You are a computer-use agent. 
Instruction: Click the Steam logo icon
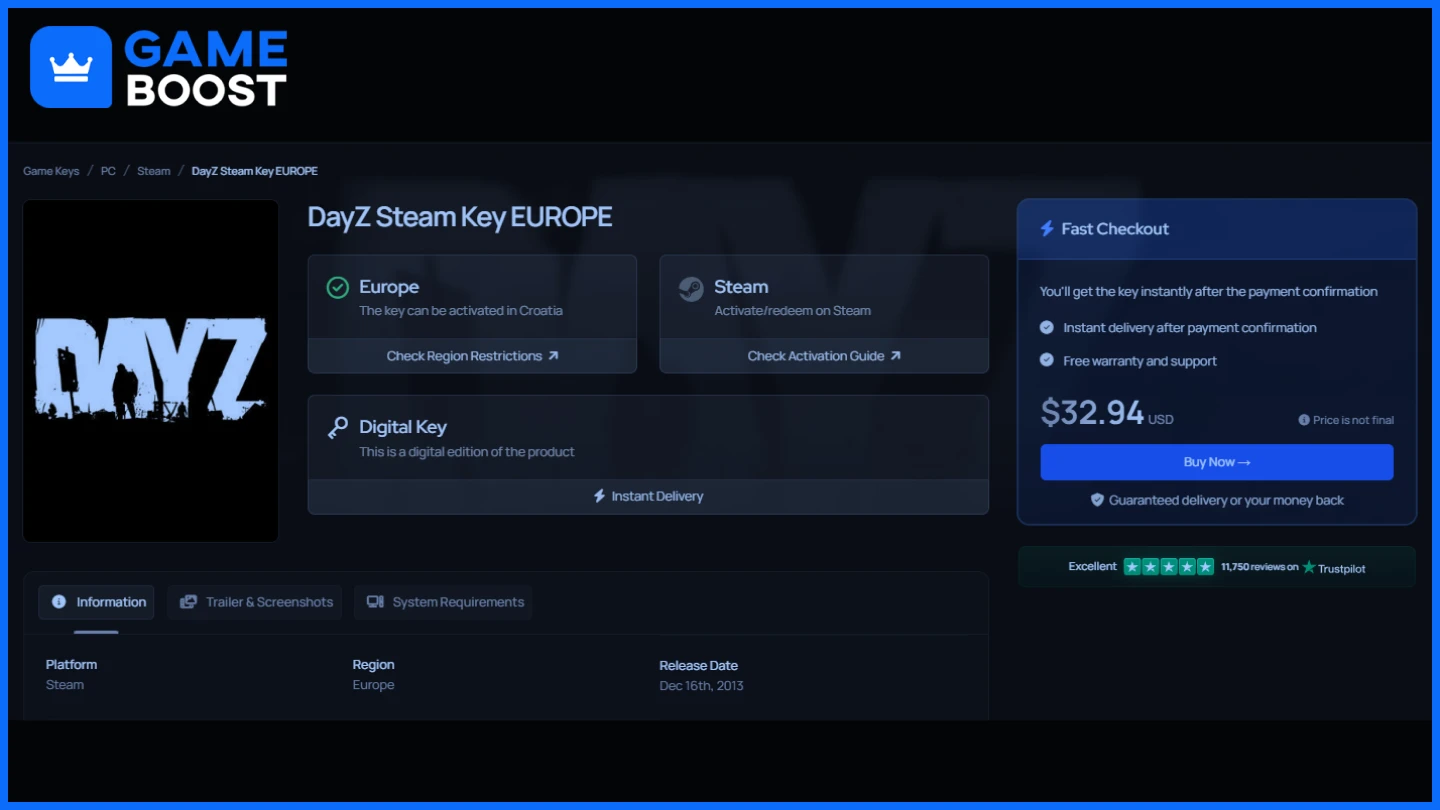point(691,288)
